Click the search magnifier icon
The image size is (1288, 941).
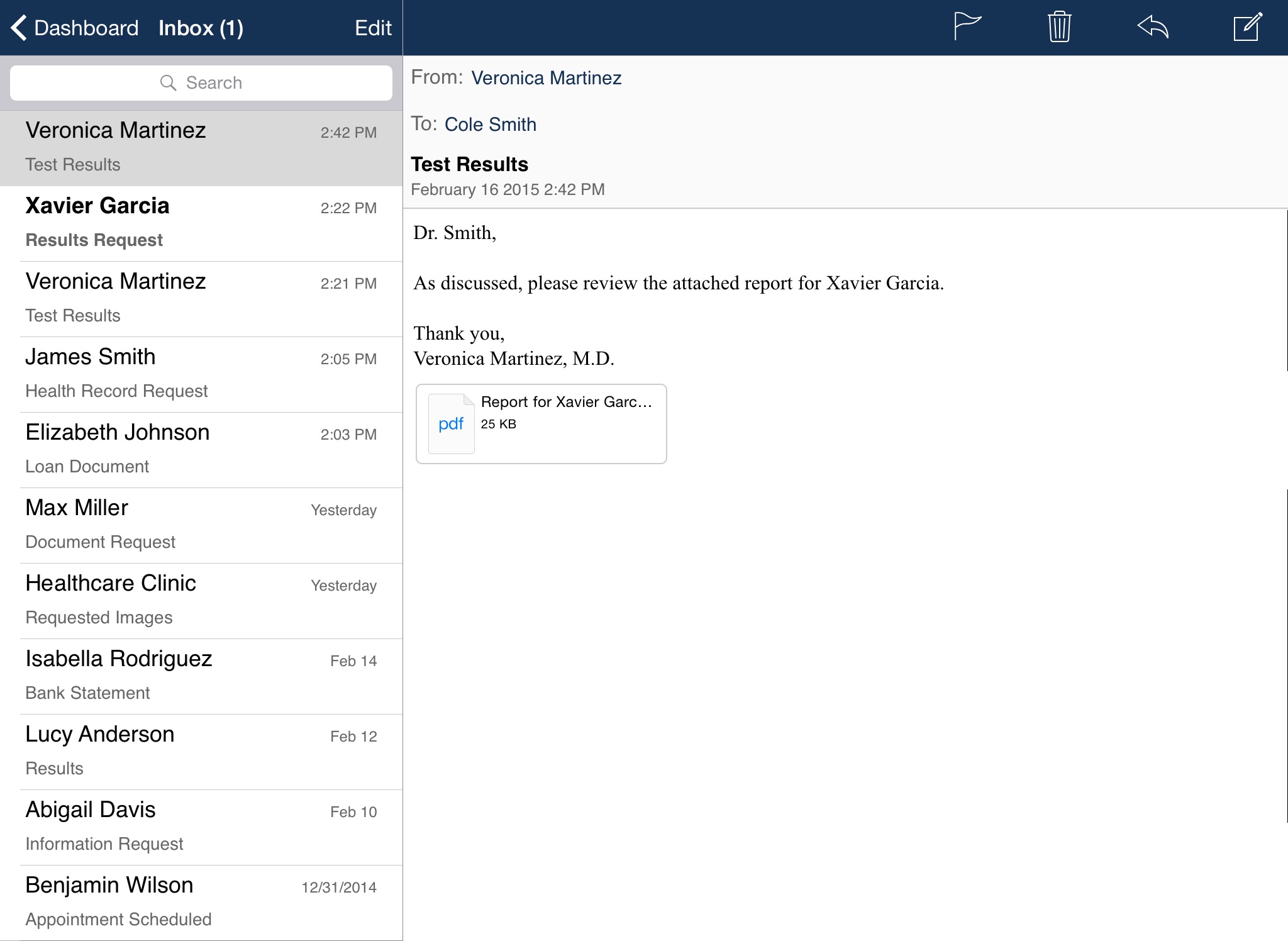click(168, 83)
